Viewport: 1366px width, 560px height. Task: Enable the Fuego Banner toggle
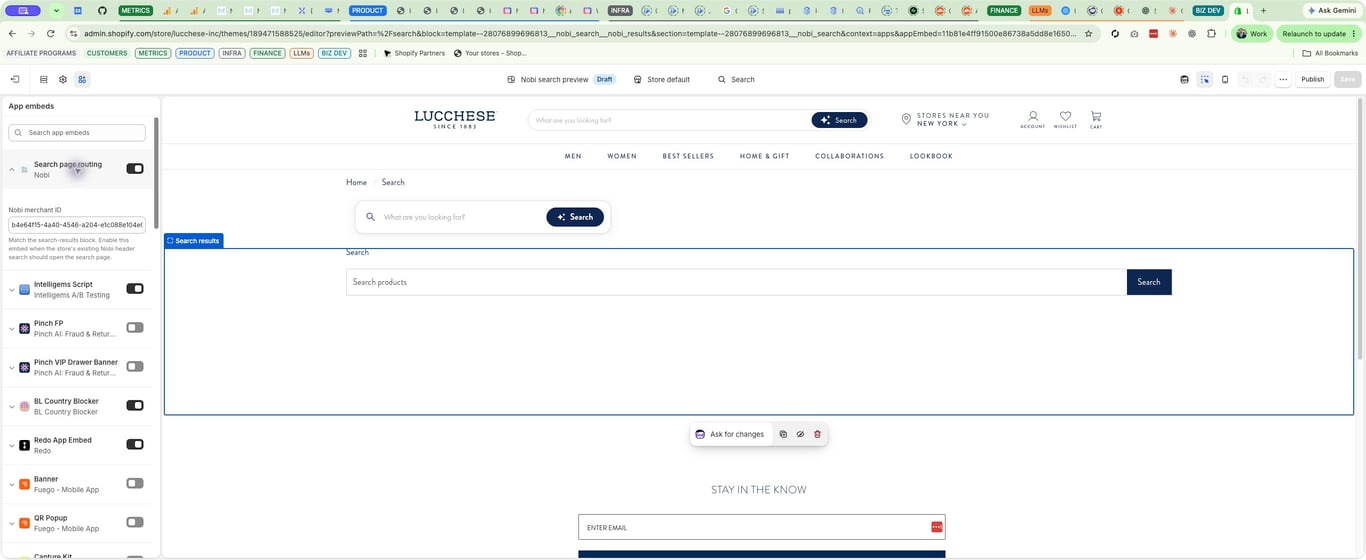pyautogui.click(x=135, y=483)
